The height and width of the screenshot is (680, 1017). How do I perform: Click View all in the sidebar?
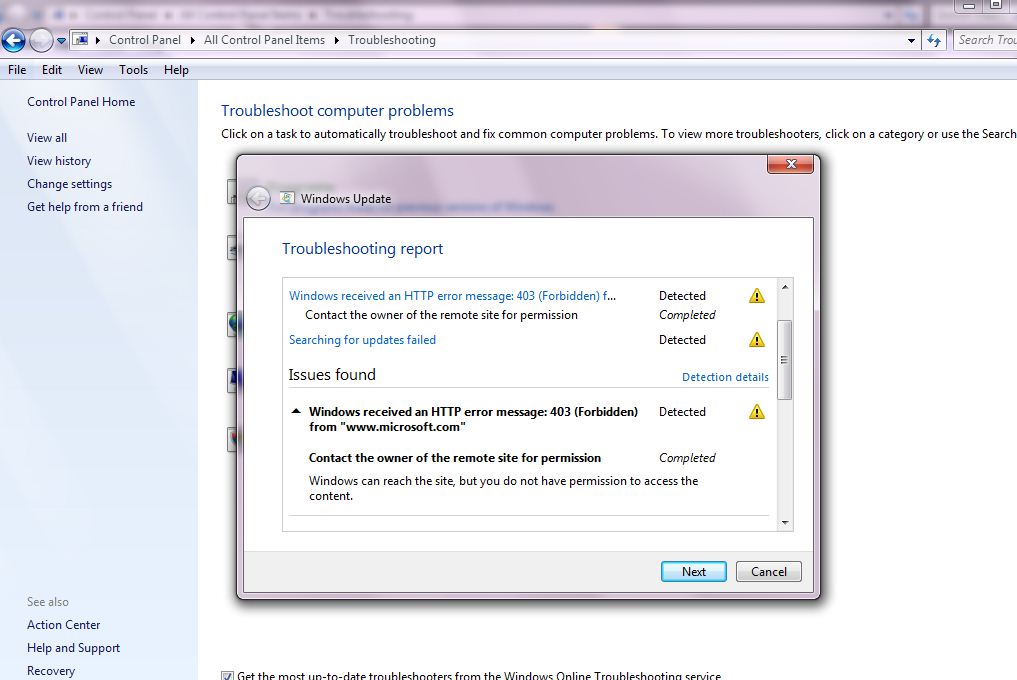47,138
